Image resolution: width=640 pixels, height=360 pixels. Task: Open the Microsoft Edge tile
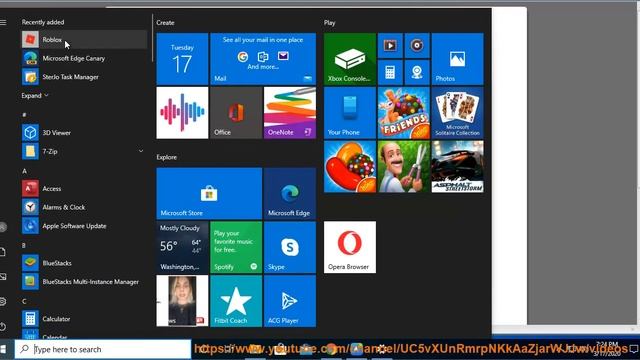[x=290, y=193]
